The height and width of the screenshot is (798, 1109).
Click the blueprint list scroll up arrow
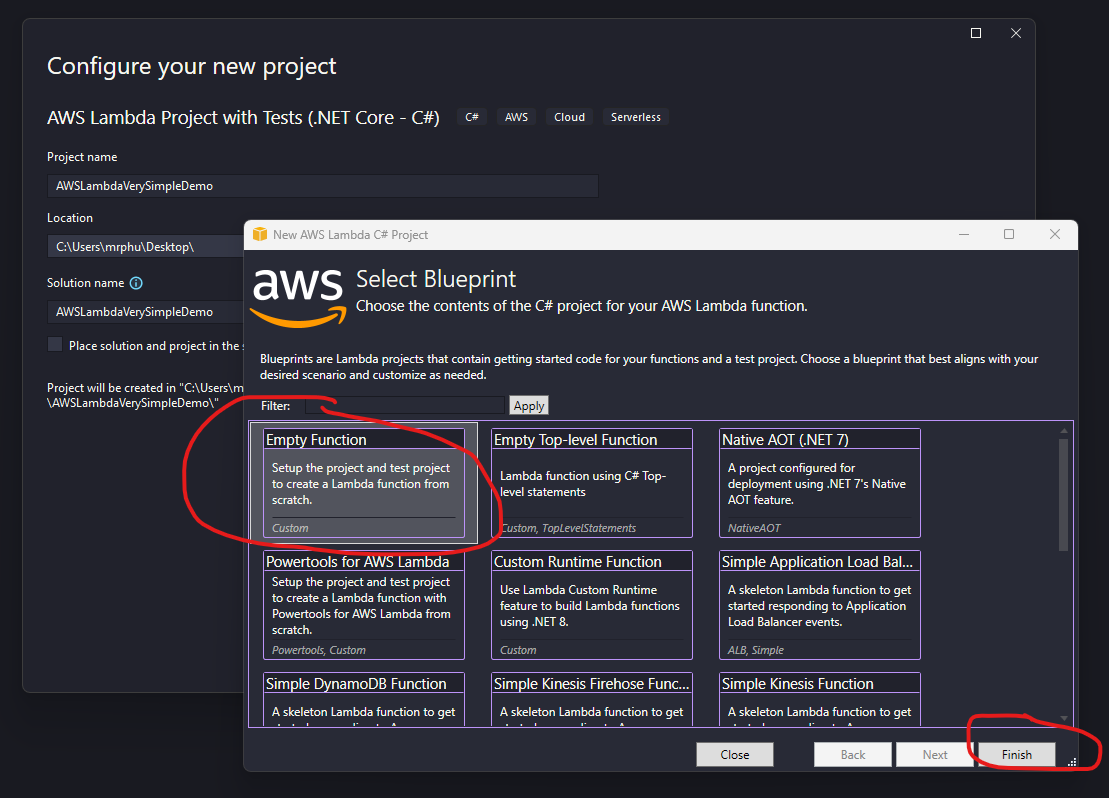point(1064,430)
